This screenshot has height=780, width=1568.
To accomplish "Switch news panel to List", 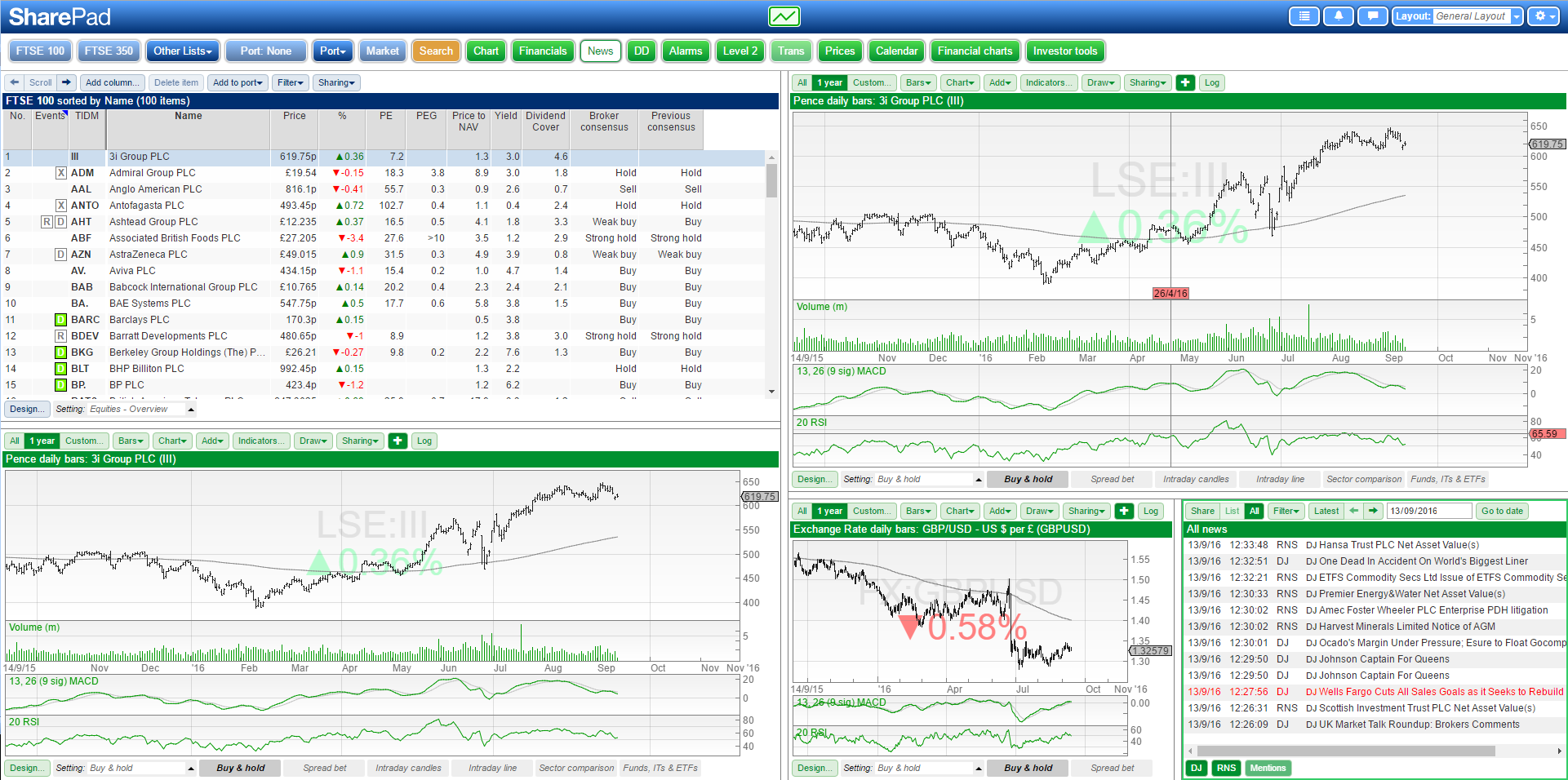I will coord(1232,511).
